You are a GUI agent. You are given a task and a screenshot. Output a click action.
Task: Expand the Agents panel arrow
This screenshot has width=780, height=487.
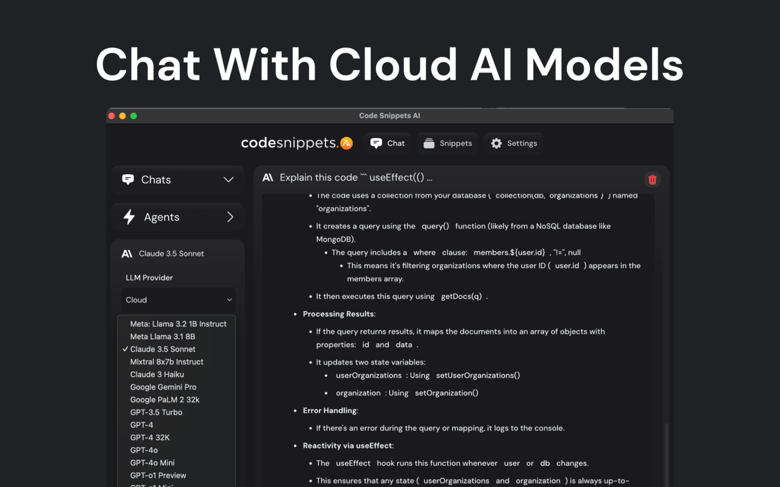pyautogui.click(x=229, y=217)
